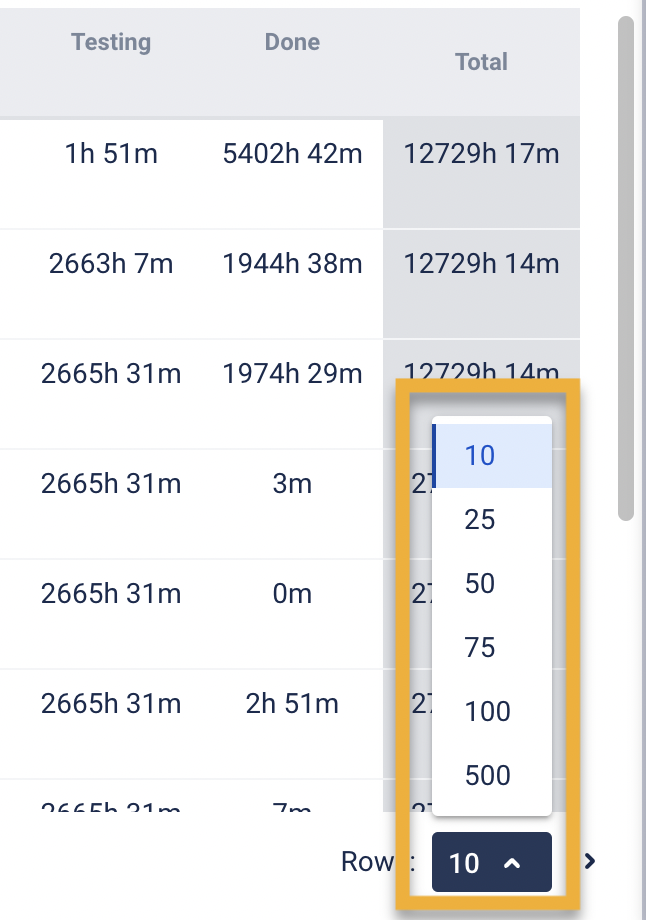
Task: Click the Total column header
Action: [481, 62]
